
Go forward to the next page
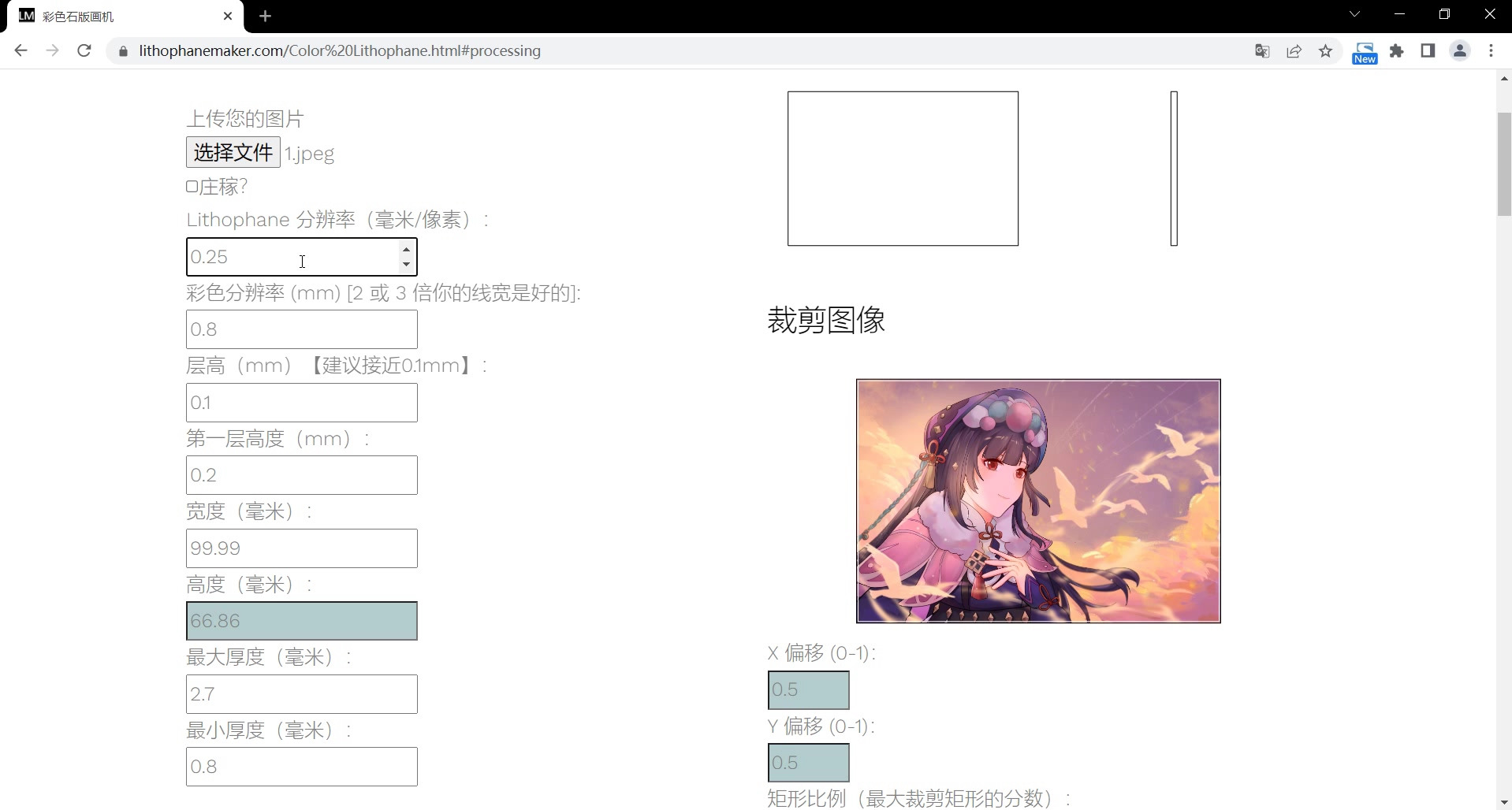pyautogui.click(x=52, y=51)
